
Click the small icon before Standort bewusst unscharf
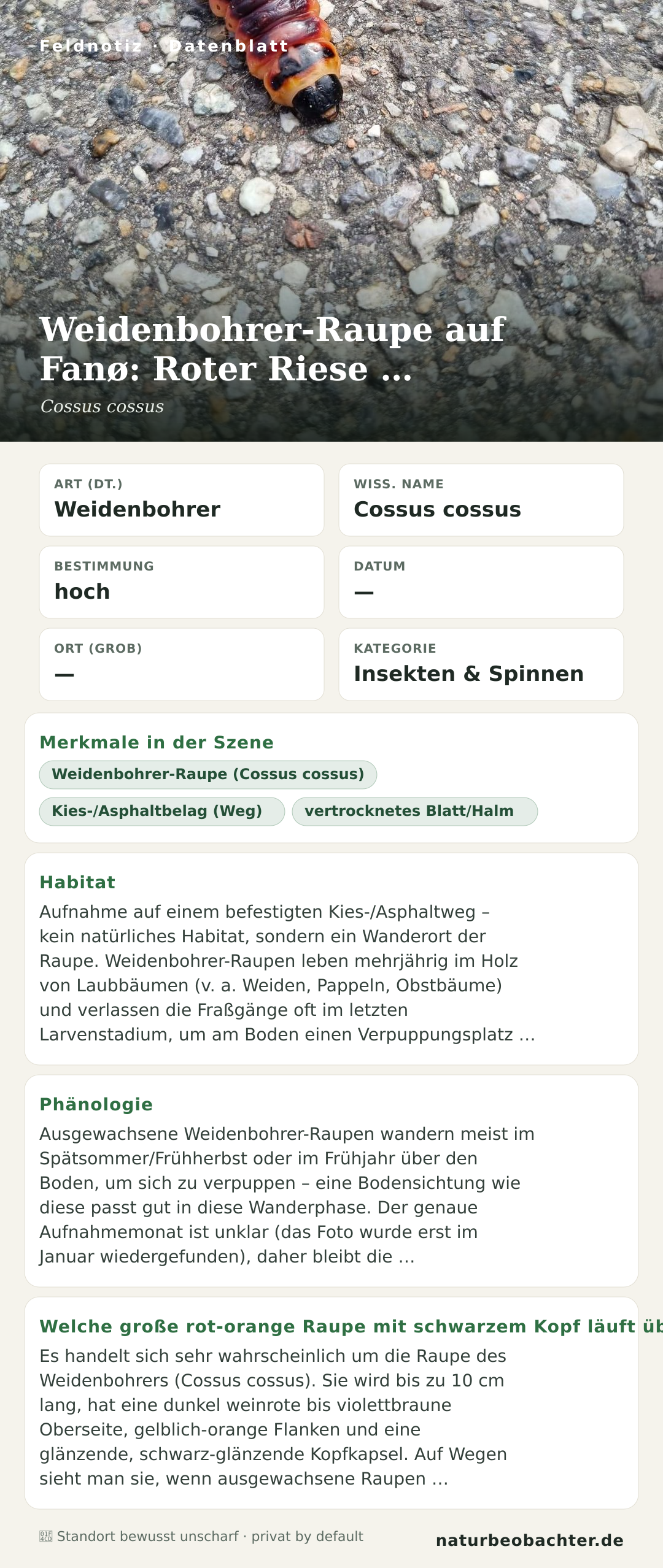click(x=46, y=1536)
